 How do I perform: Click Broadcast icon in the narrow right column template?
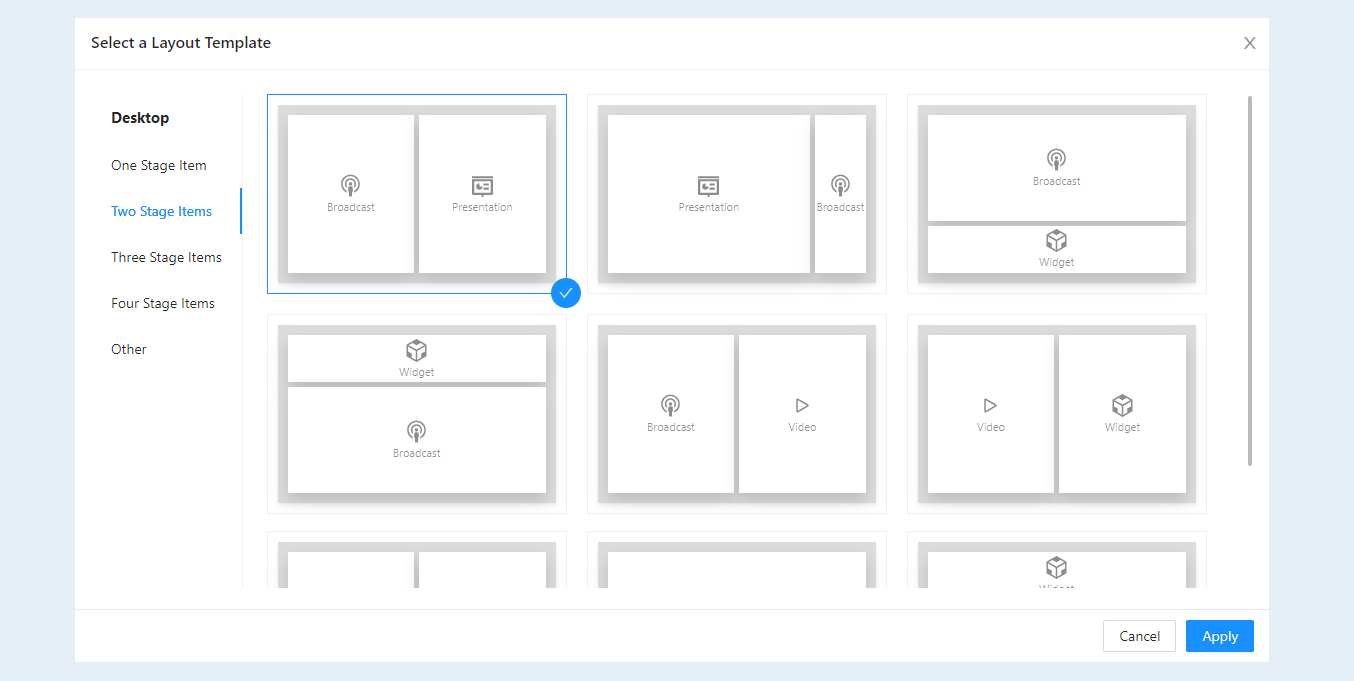[840, 185]
